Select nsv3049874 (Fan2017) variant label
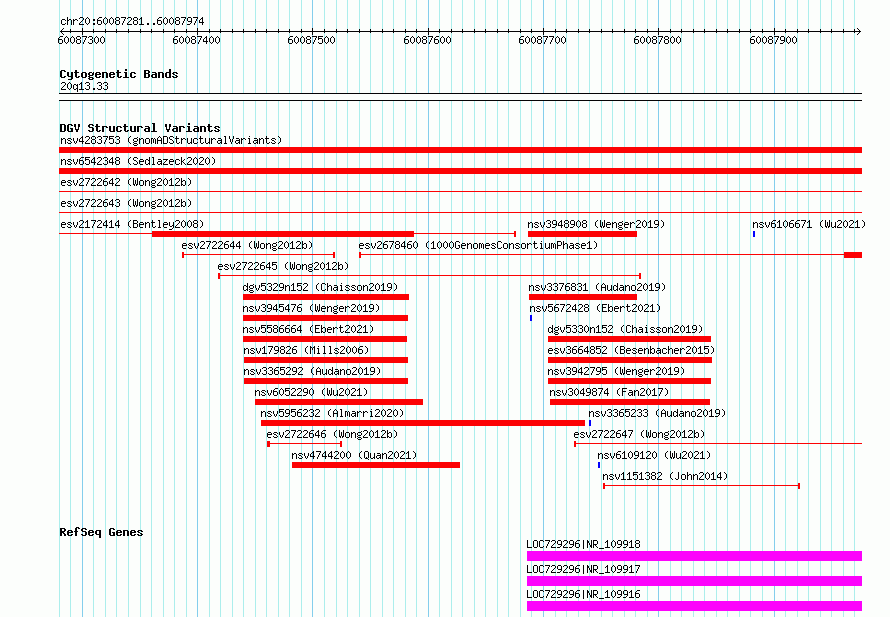This screenshot has height=617, width=890. click(609, 392)
